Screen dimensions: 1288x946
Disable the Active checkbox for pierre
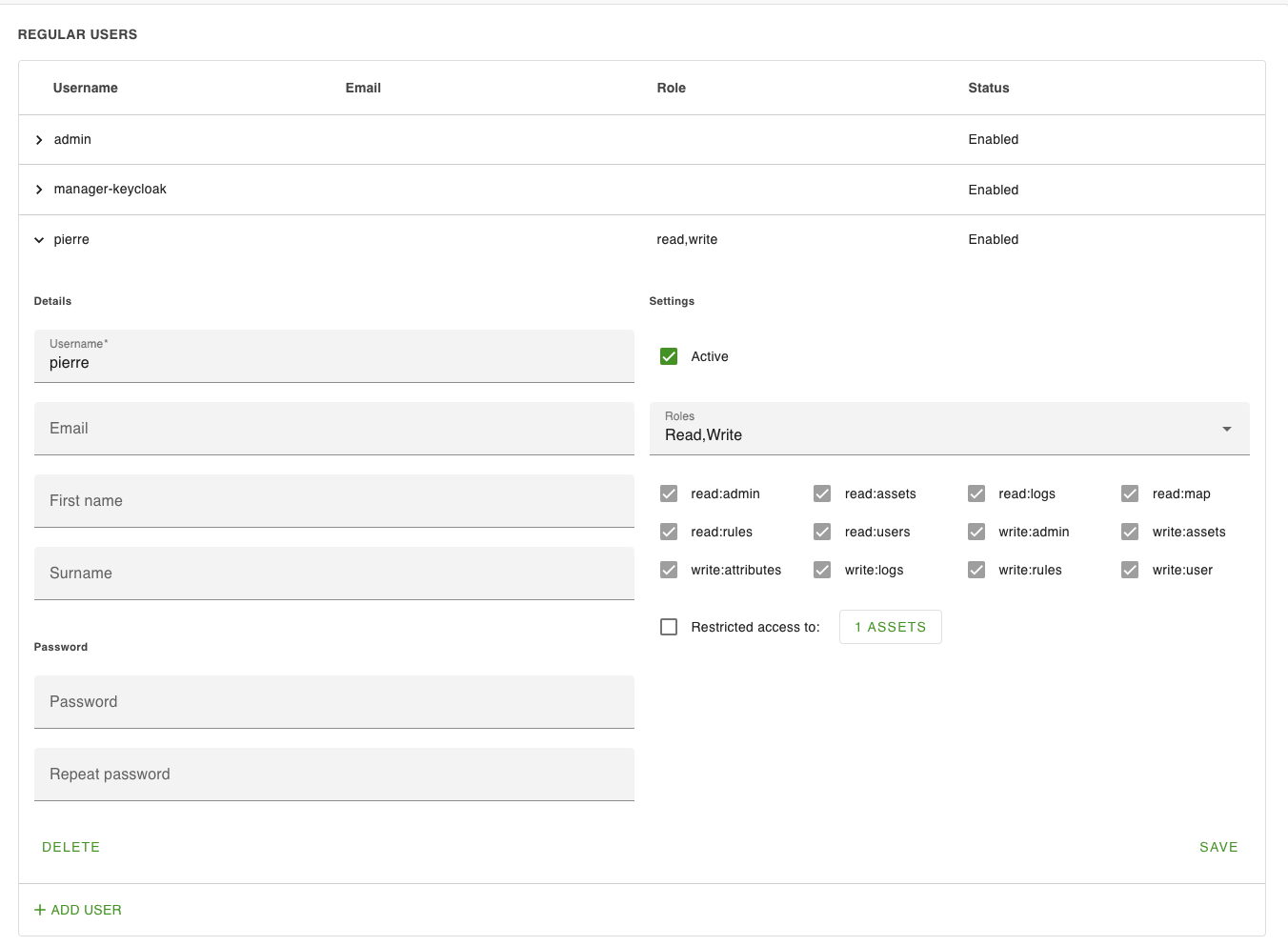click(669, 356)
